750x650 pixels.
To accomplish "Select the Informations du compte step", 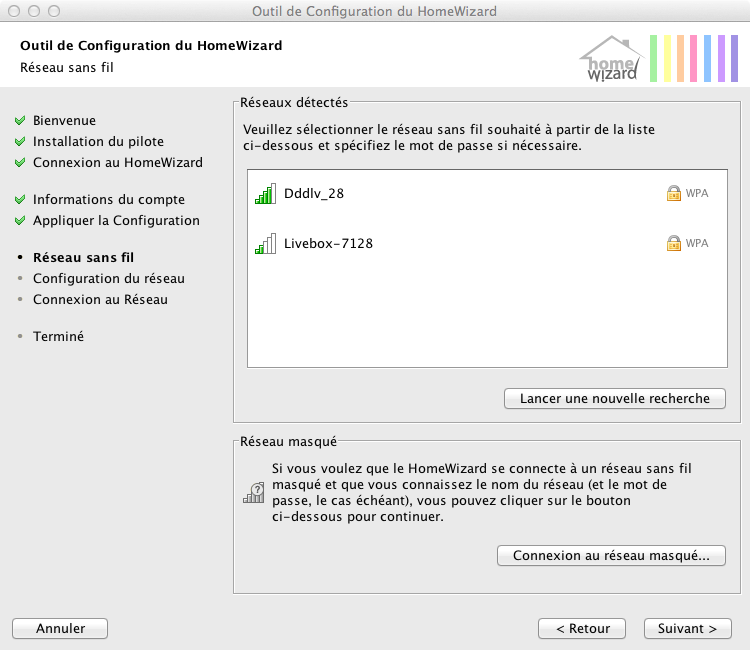I will pyautogui.click(x=109, y=199).
